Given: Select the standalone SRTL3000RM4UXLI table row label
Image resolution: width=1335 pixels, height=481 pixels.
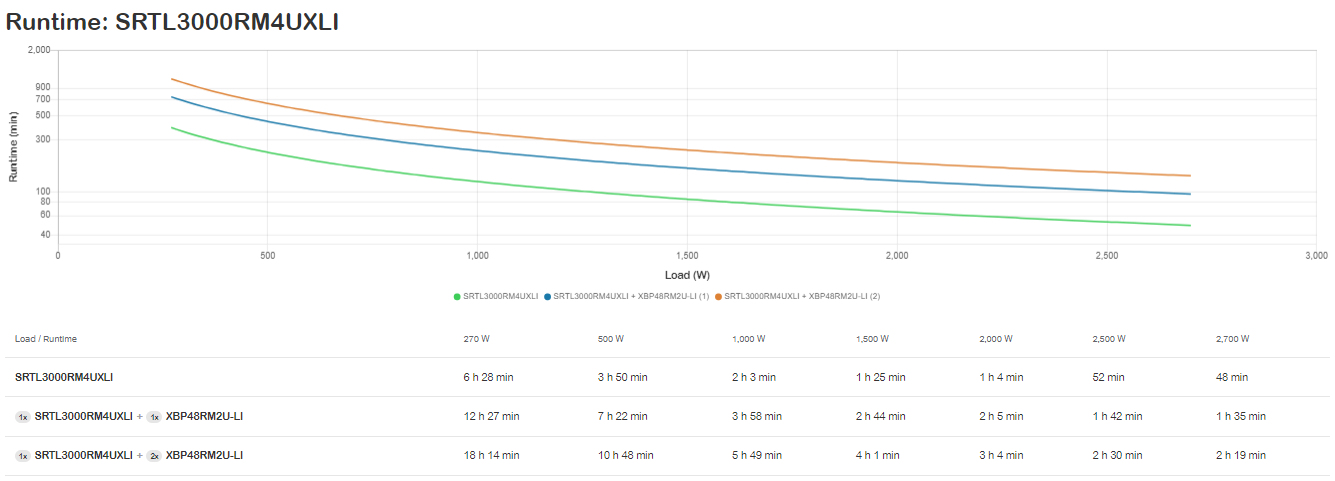Looking at the screenshot, I should (63, 377).
